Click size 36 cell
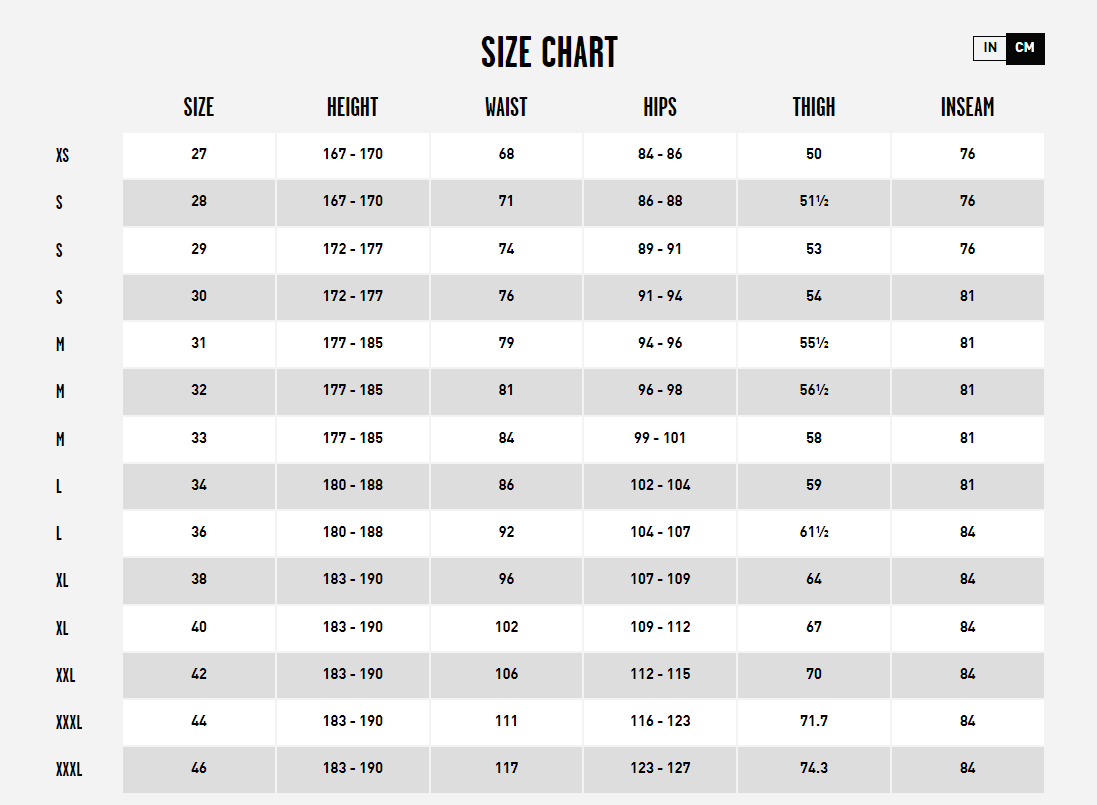The width and height of the screenshot is (1097, 805). (x=199, y=532)
